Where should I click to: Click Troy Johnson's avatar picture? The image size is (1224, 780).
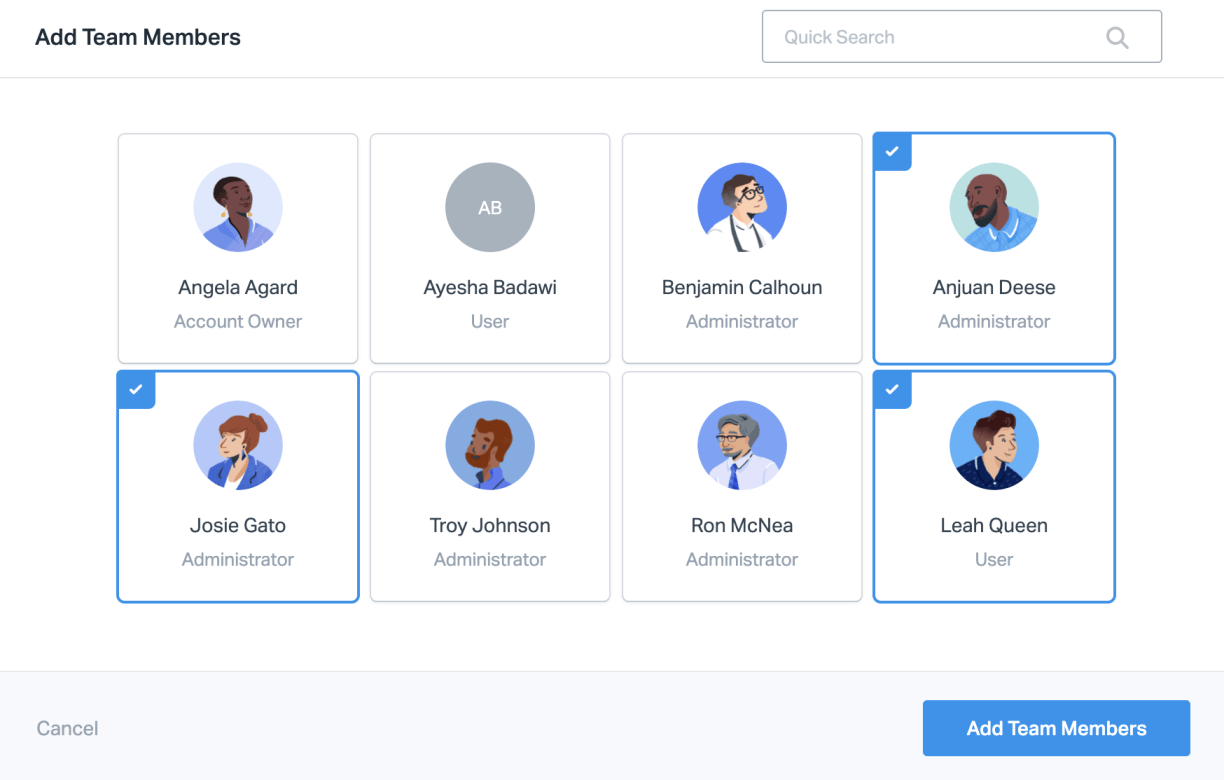[x=490, y=446]
